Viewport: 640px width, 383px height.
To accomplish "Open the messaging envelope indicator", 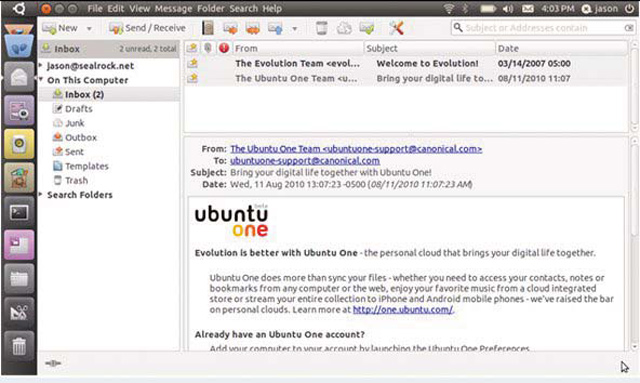I will tap(527, 8).
